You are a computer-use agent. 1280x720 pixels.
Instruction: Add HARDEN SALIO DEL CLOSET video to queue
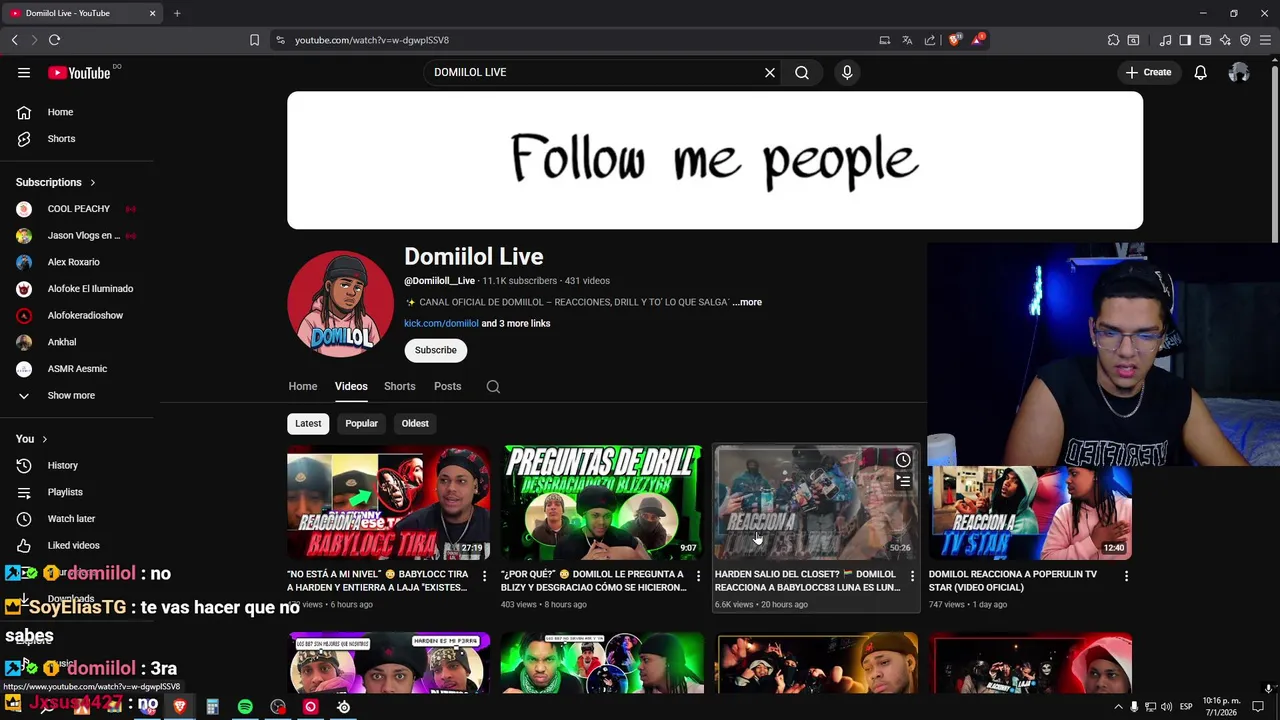[903, 481]
